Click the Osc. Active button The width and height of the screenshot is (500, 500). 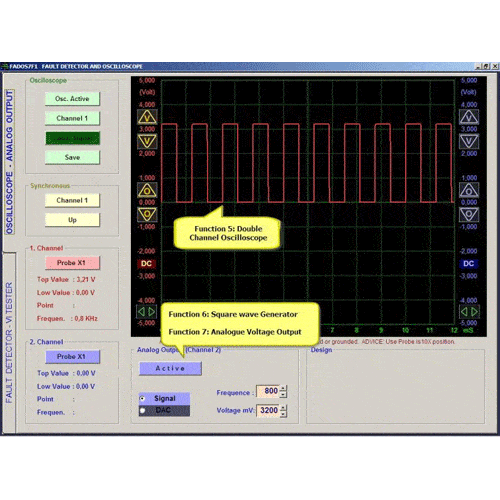[72, 99]
